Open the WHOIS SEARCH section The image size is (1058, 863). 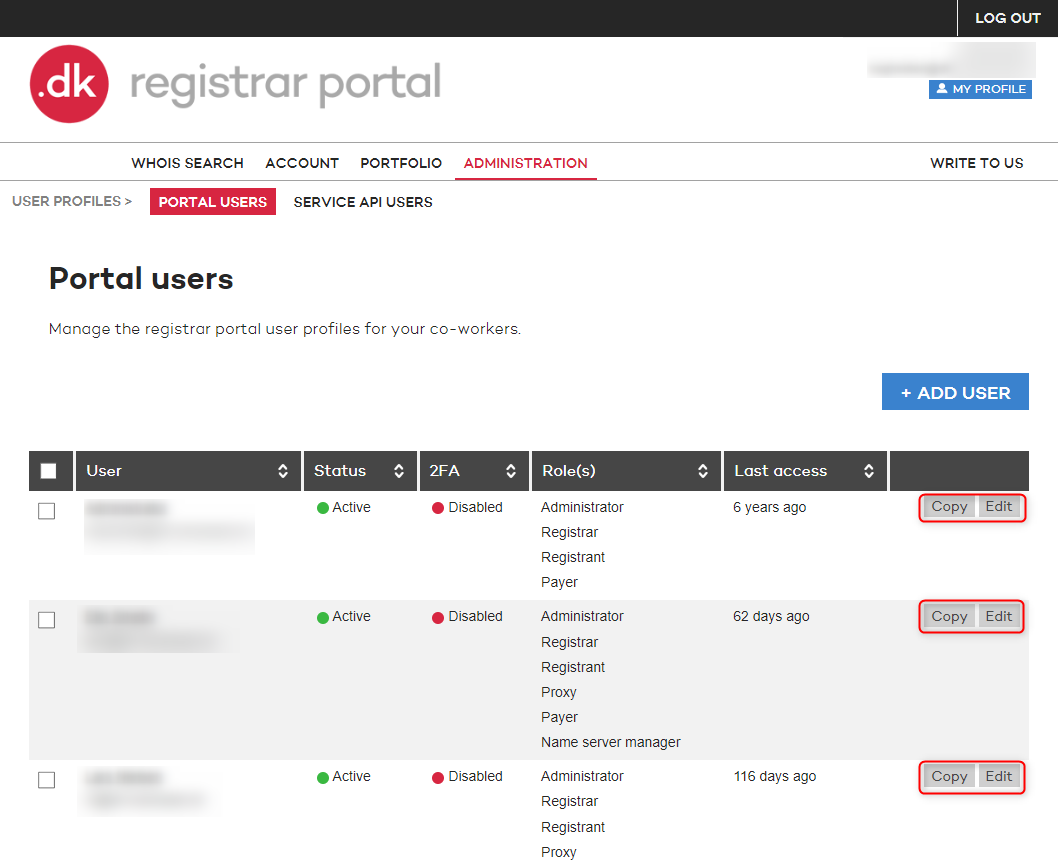point(187,162)
